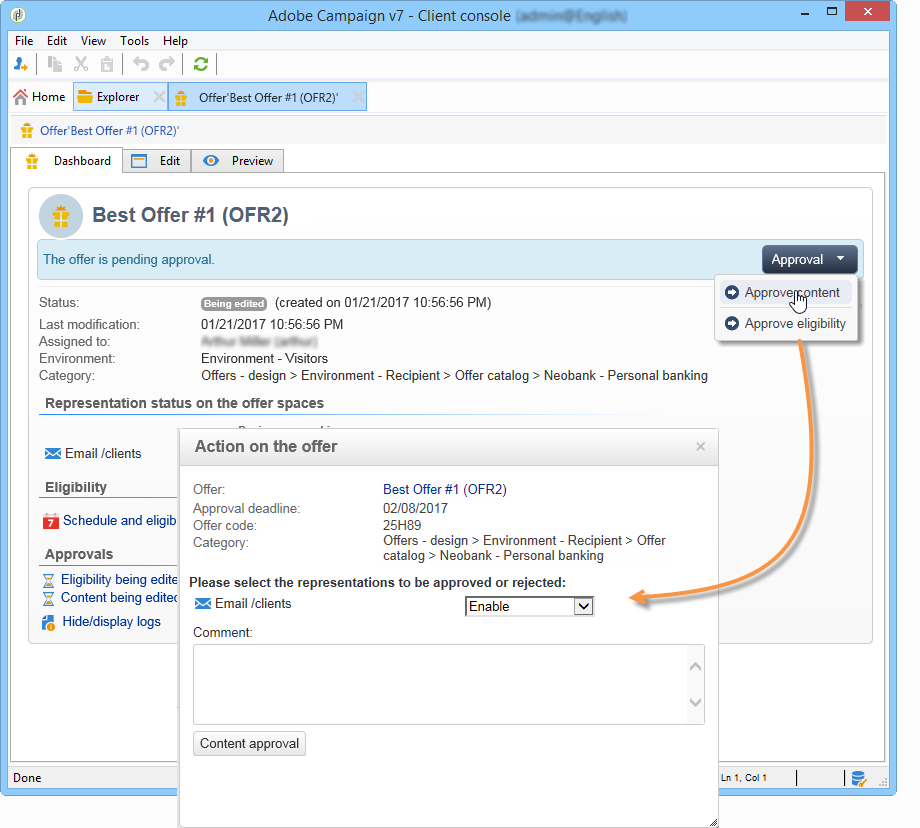This screenshot has width=920, height=828.
Task: Choose Approve eligibility from the menu
Action: point(786,323)
